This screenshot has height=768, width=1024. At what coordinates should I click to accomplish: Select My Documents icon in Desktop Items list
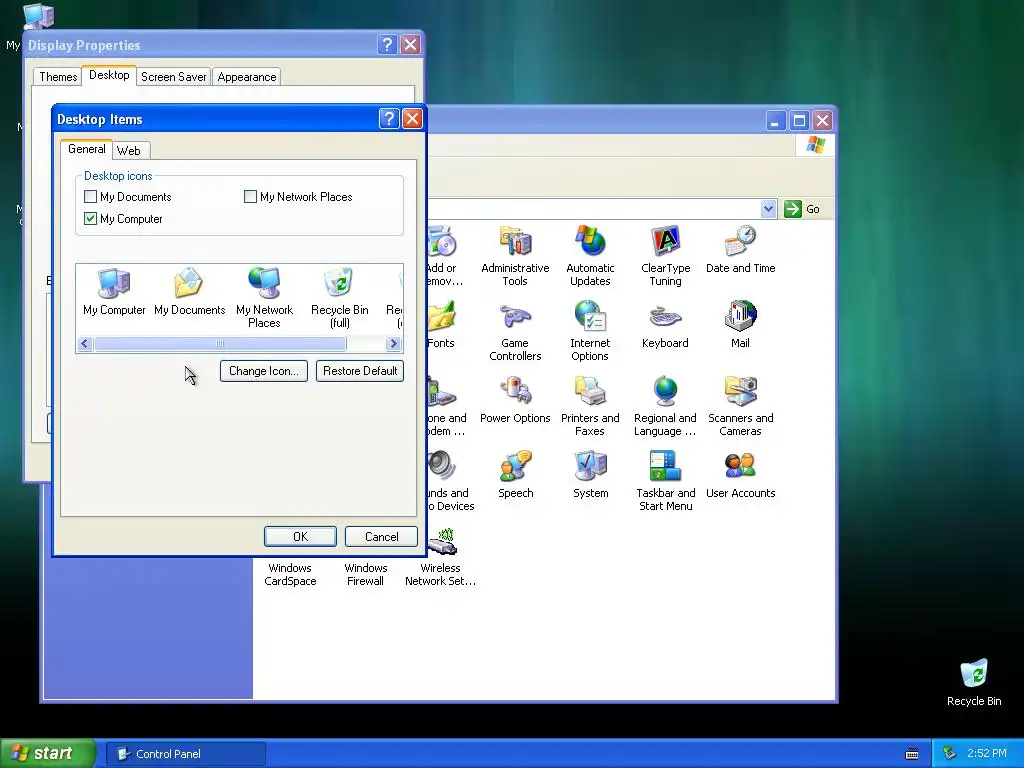(189, 292)
